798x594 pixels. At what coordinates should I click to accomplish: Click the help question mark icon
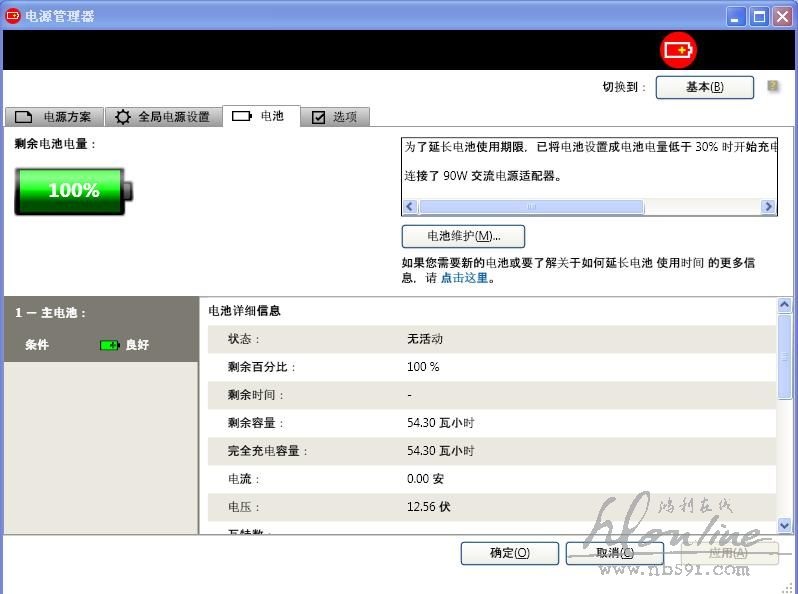tap(773, 86)
